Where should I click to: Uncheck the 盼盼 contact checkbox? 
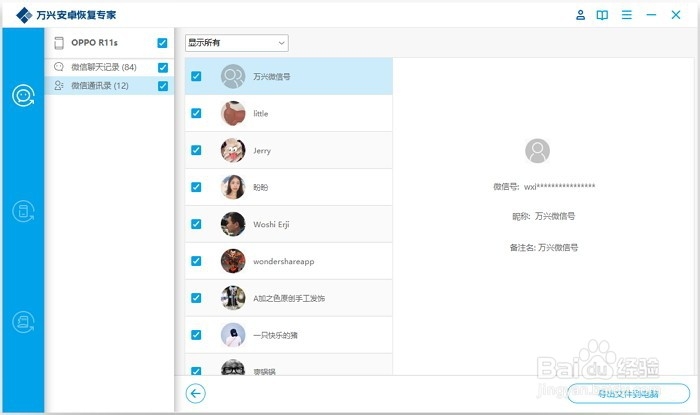(196, 187)
